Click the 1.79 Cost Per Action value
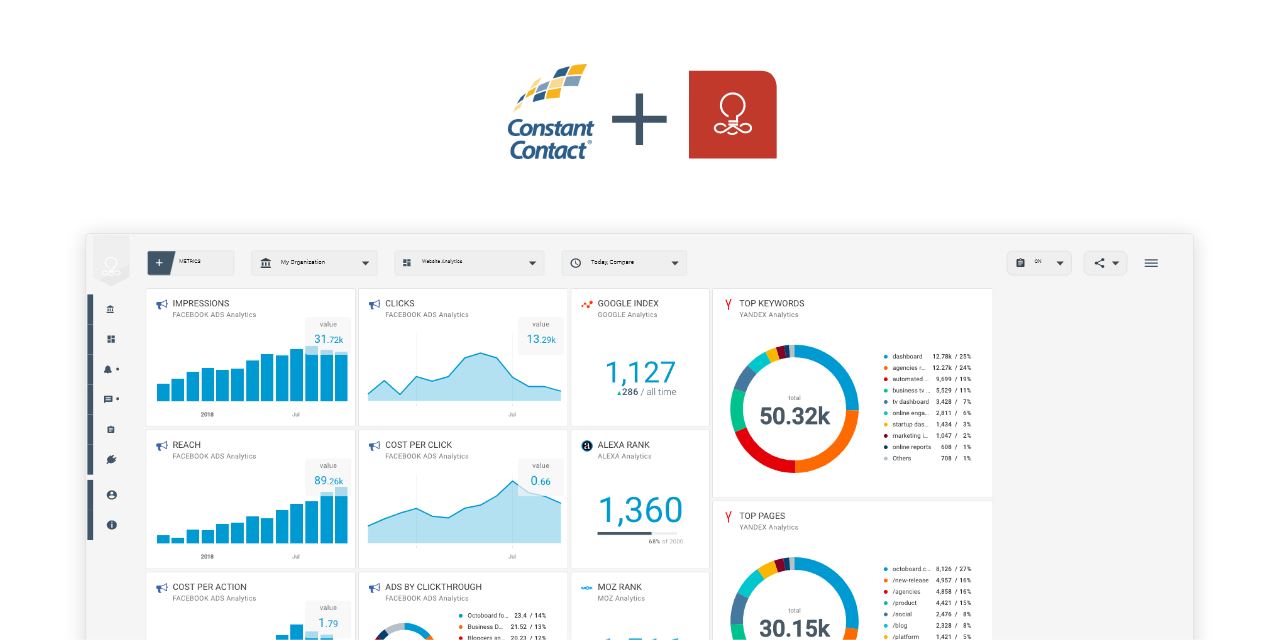The height and width of the screenshot is (640, 1280). (x=328, y=623)
